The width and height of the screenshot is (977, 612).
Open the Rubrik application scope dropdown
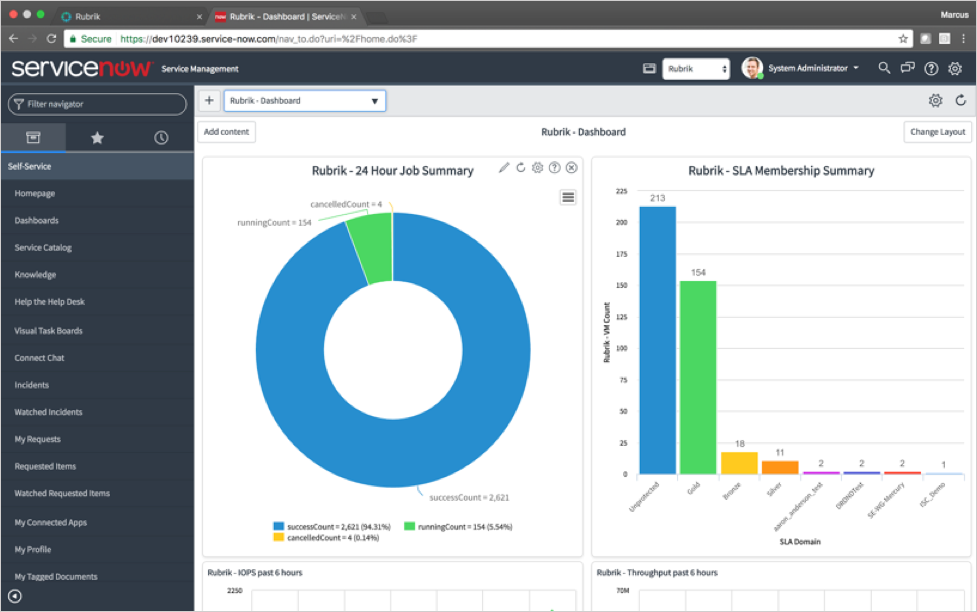pos(696,69)
